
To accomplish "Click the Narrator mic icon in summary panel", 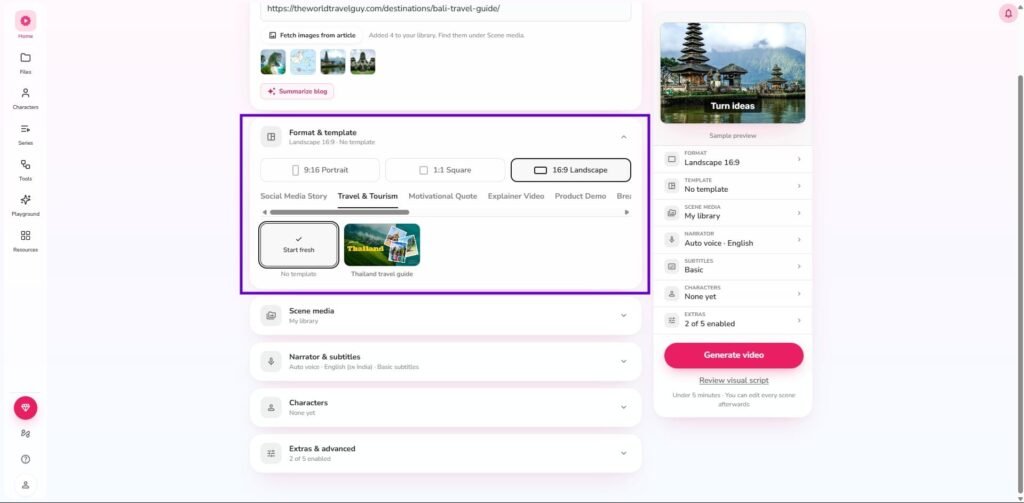I will click(x=671, y=240).
